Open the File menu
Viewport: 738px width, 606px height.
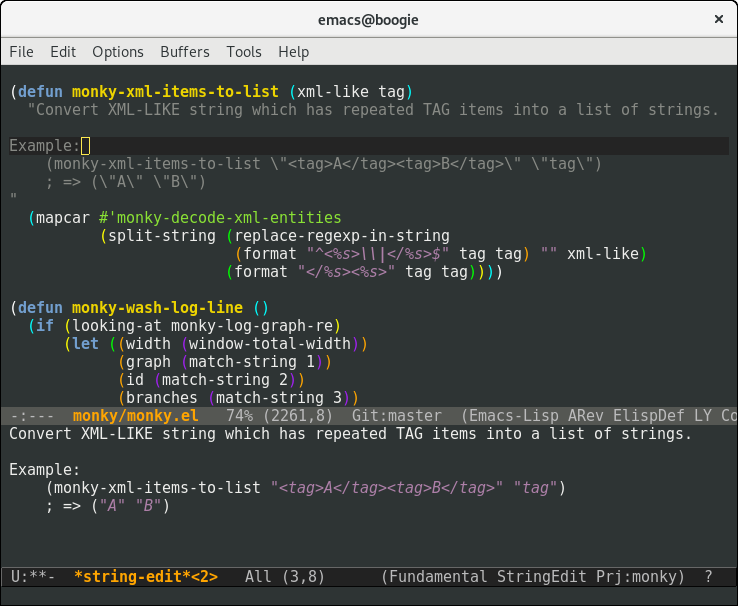tap(21, 52)
